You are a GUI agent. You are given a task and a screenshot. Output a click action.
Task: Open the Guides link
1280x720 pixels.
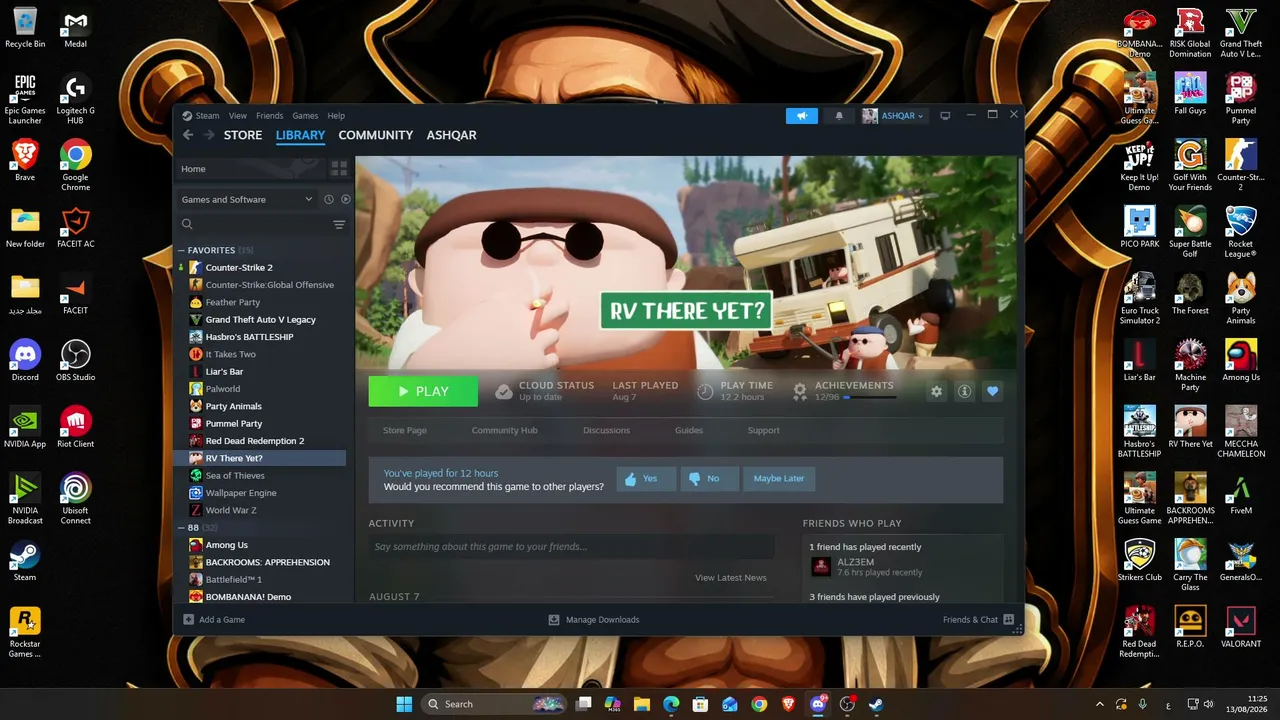(689, 430)
